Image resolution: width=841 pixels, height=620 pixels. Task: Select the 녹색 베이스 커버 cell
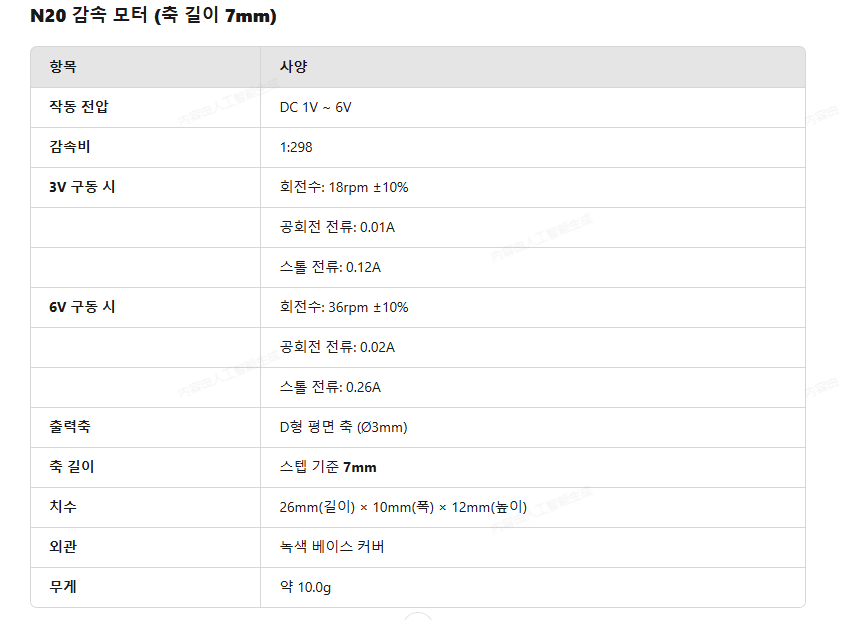332,547
